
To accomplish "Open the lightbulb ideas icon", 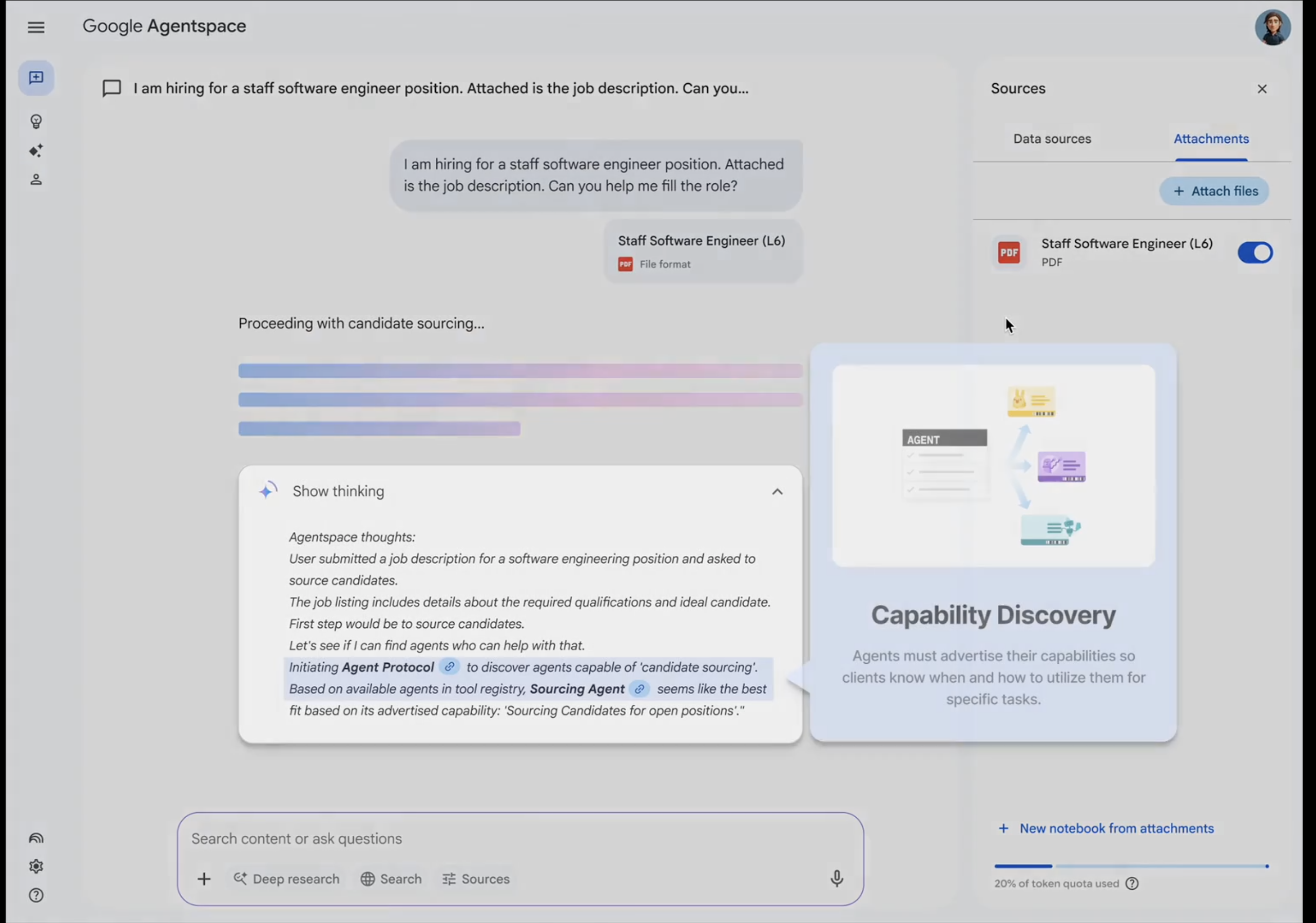I will 35,122.
